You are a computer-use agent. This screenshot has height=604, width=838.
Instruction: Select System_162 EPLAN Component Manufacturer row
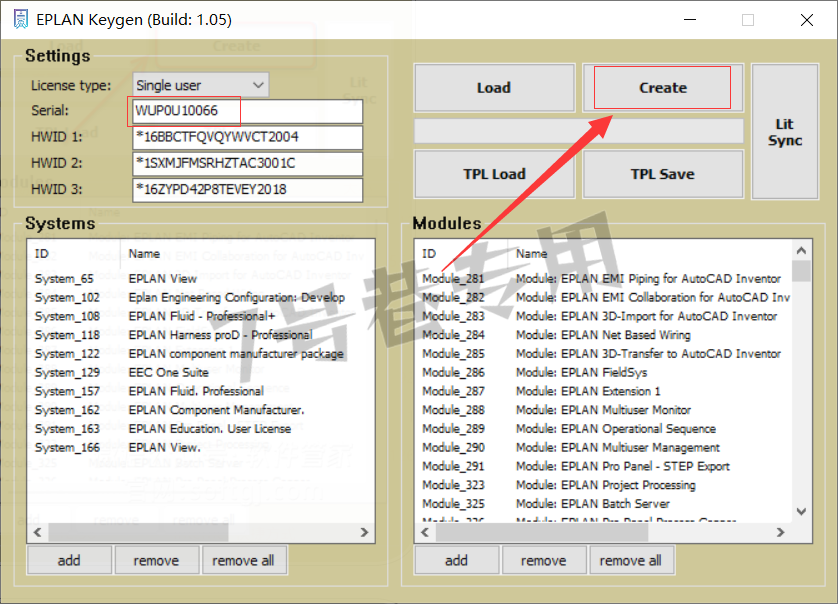[201, 409]
